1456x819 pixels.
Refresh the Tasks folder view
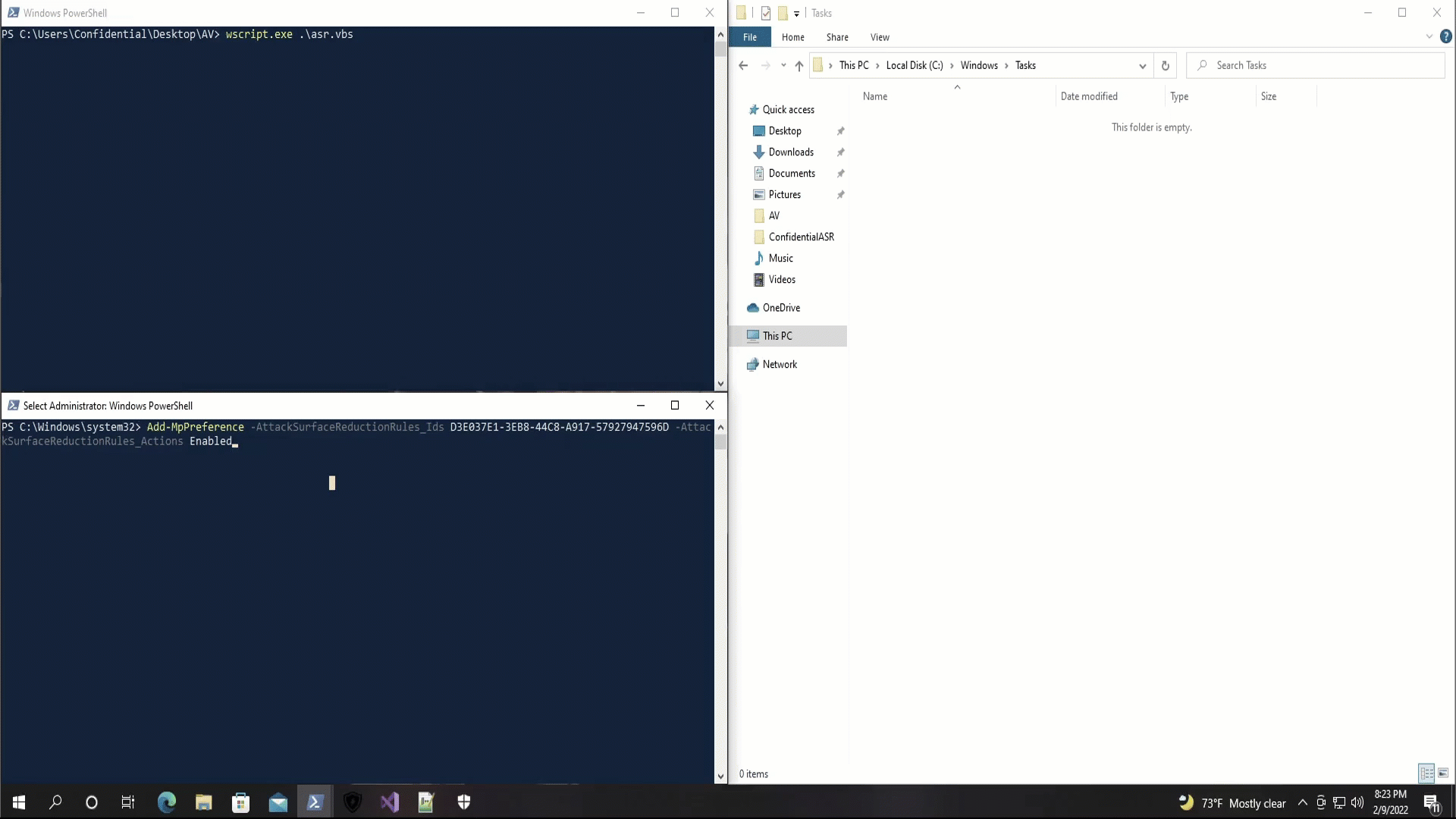click(1166, 66)
